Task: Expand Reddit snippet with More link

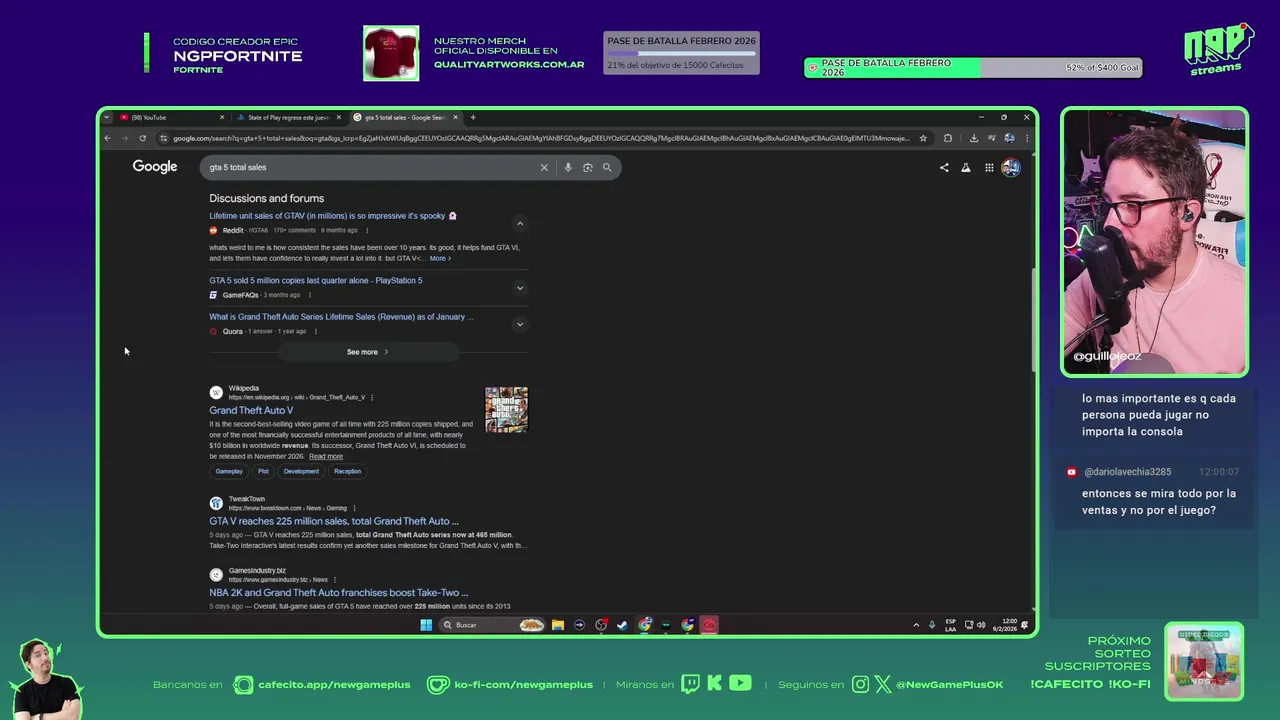Action: point(440,259)
